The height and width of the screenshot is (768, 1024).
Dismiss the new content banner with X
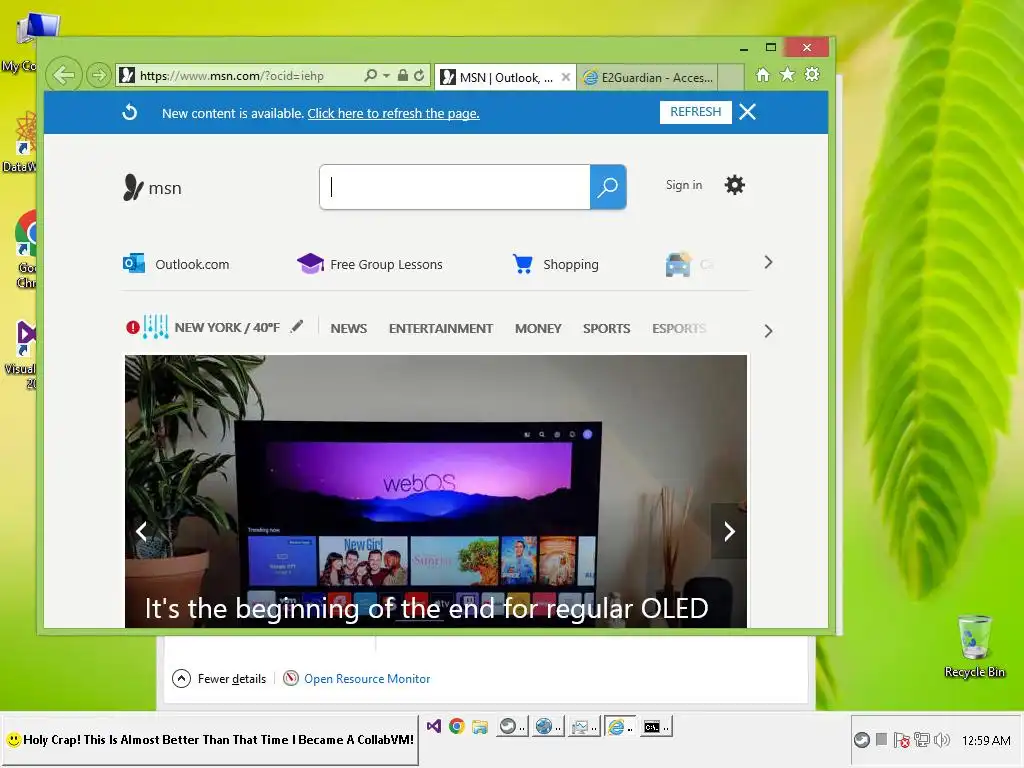[x=748, y=112]
